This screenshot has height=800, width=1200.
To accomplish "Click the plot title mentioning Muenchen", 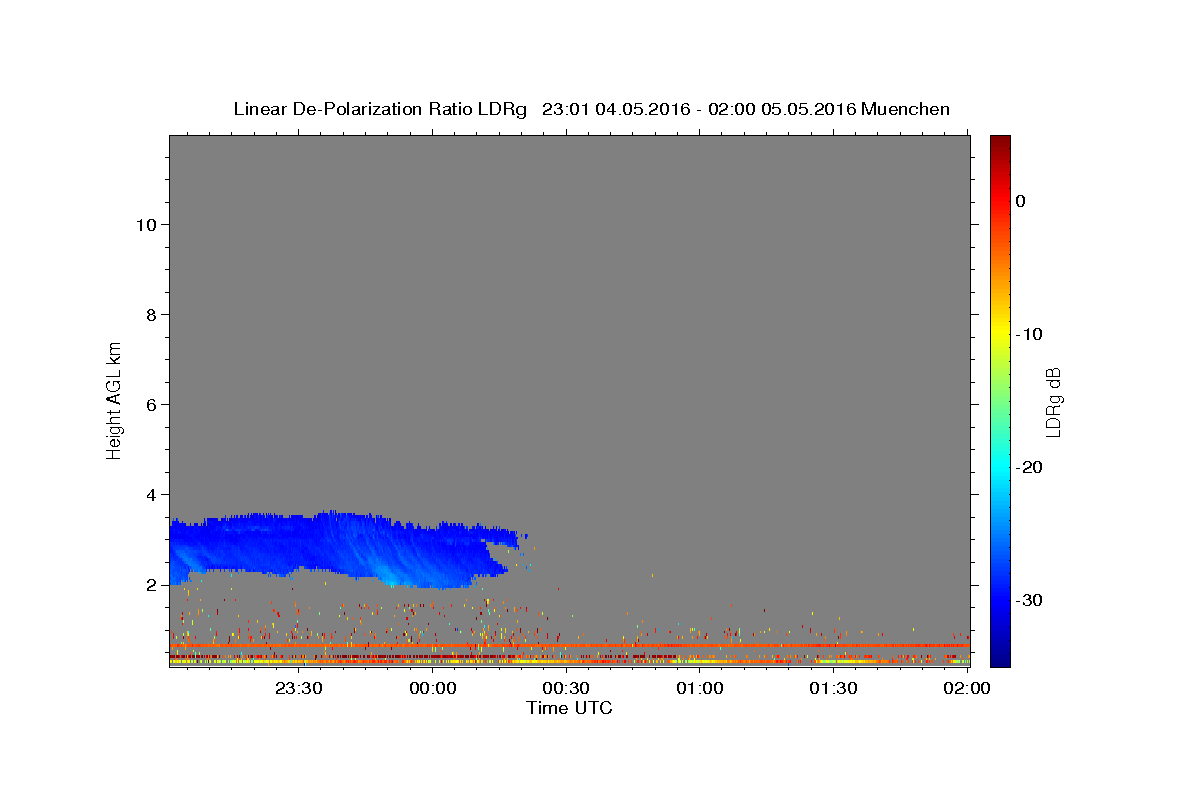I will [591, 109].
